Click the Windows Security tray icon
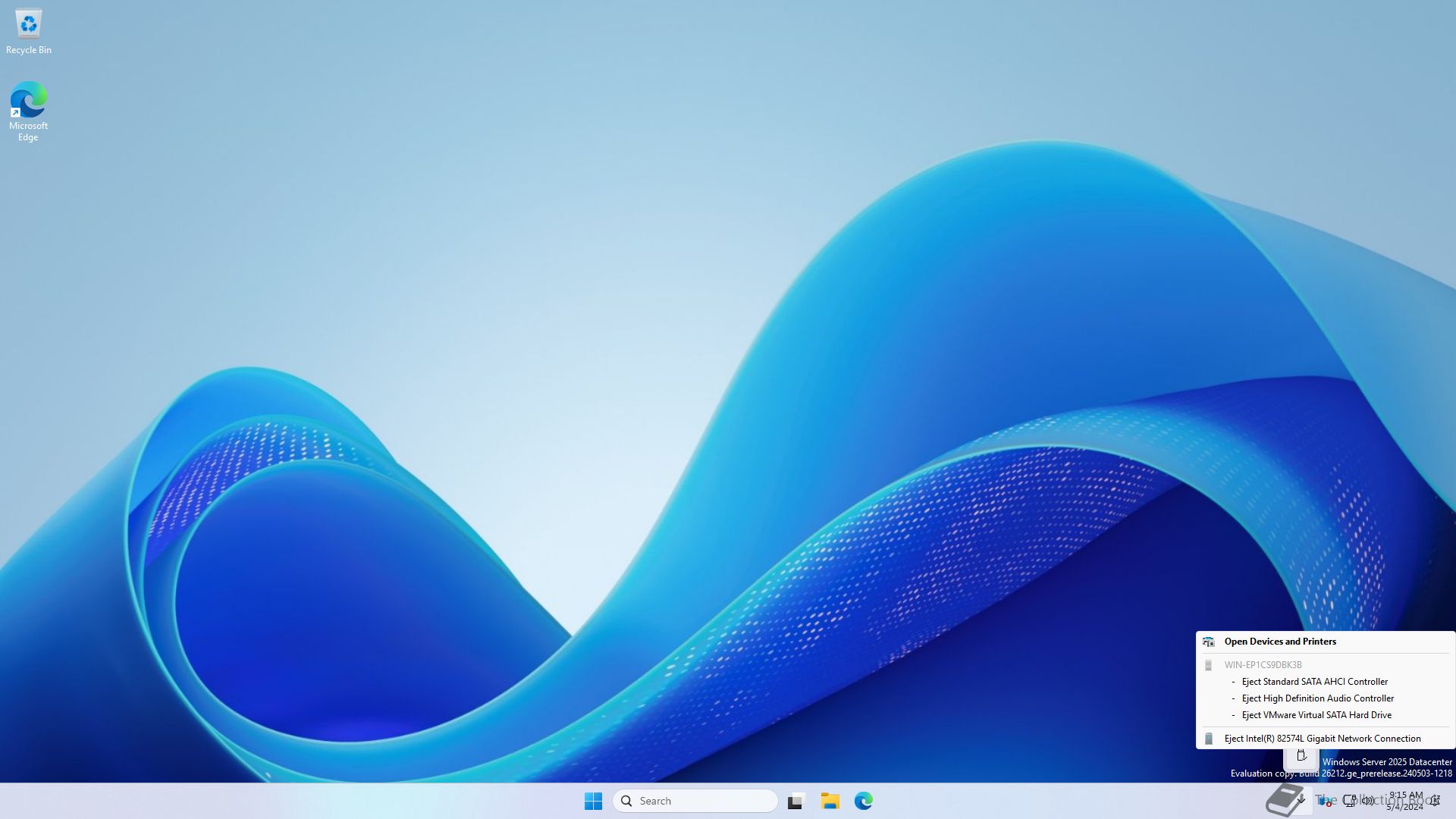 pos(1325,801)
